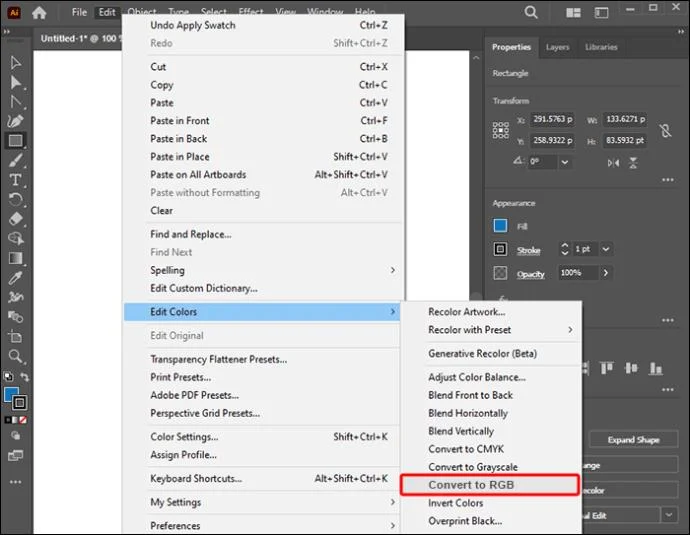Select the Shape Builder tool
The image size is (690, 535).
click(x=15, y=238)
